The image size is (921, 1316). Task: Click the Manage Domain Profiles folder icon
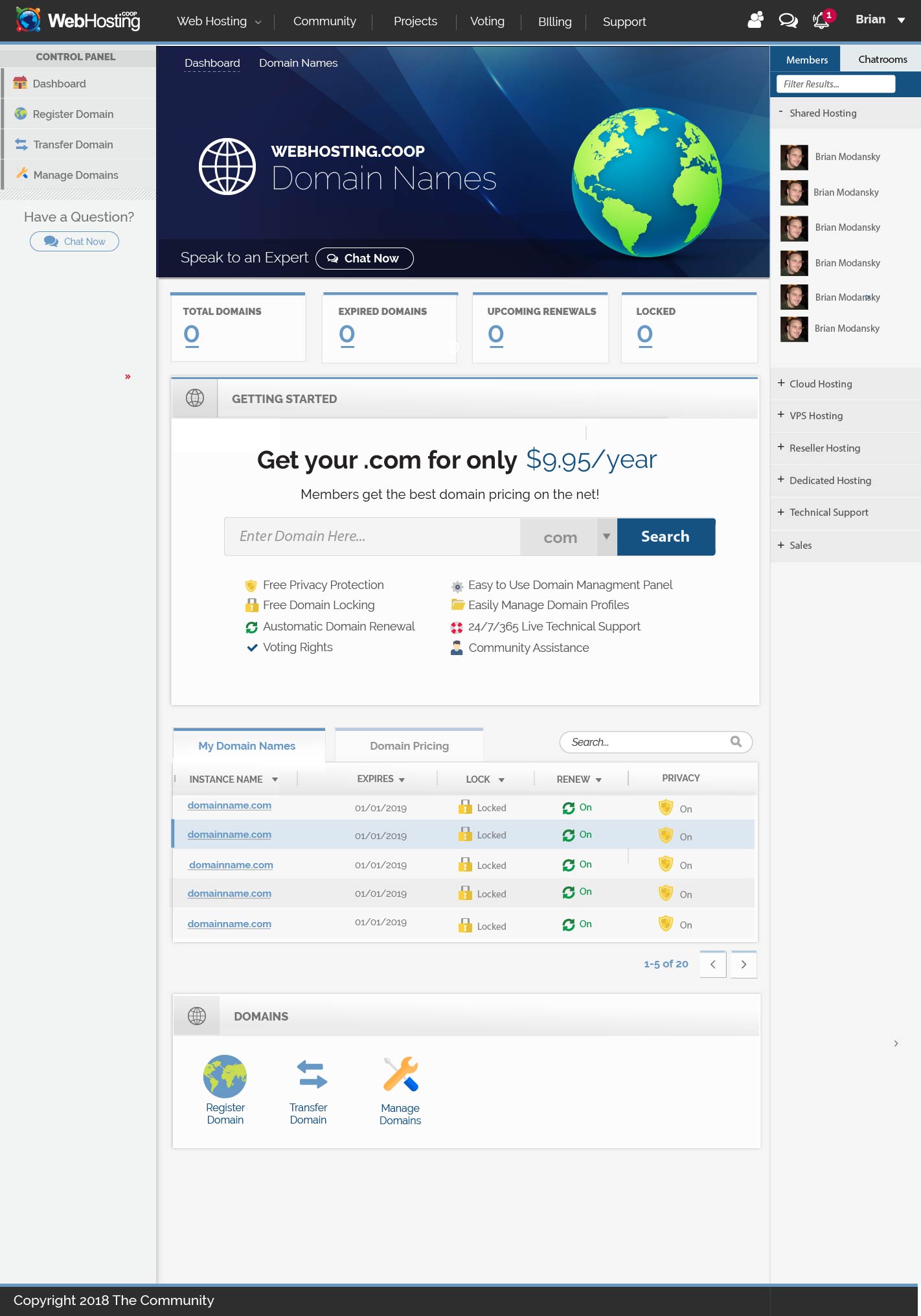(x=458, y=605)
